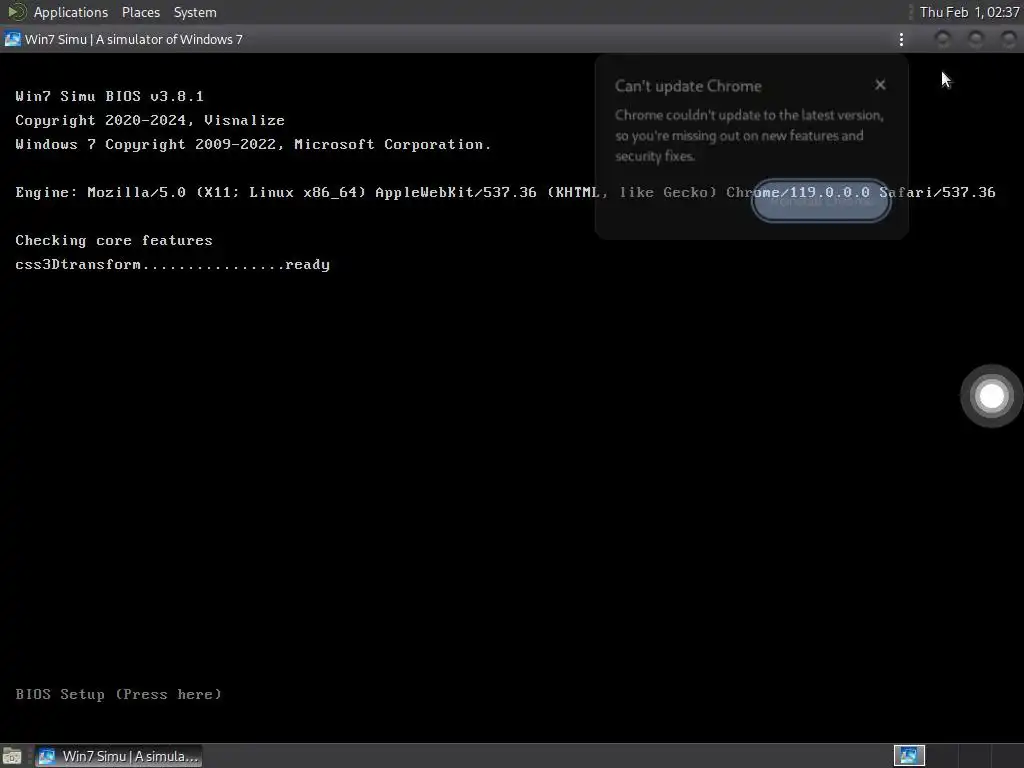The width and height of the screenshot is (1024, 768).
Task: Click the faded Reinstall Chrome button
Action: [x=821, y=201]
